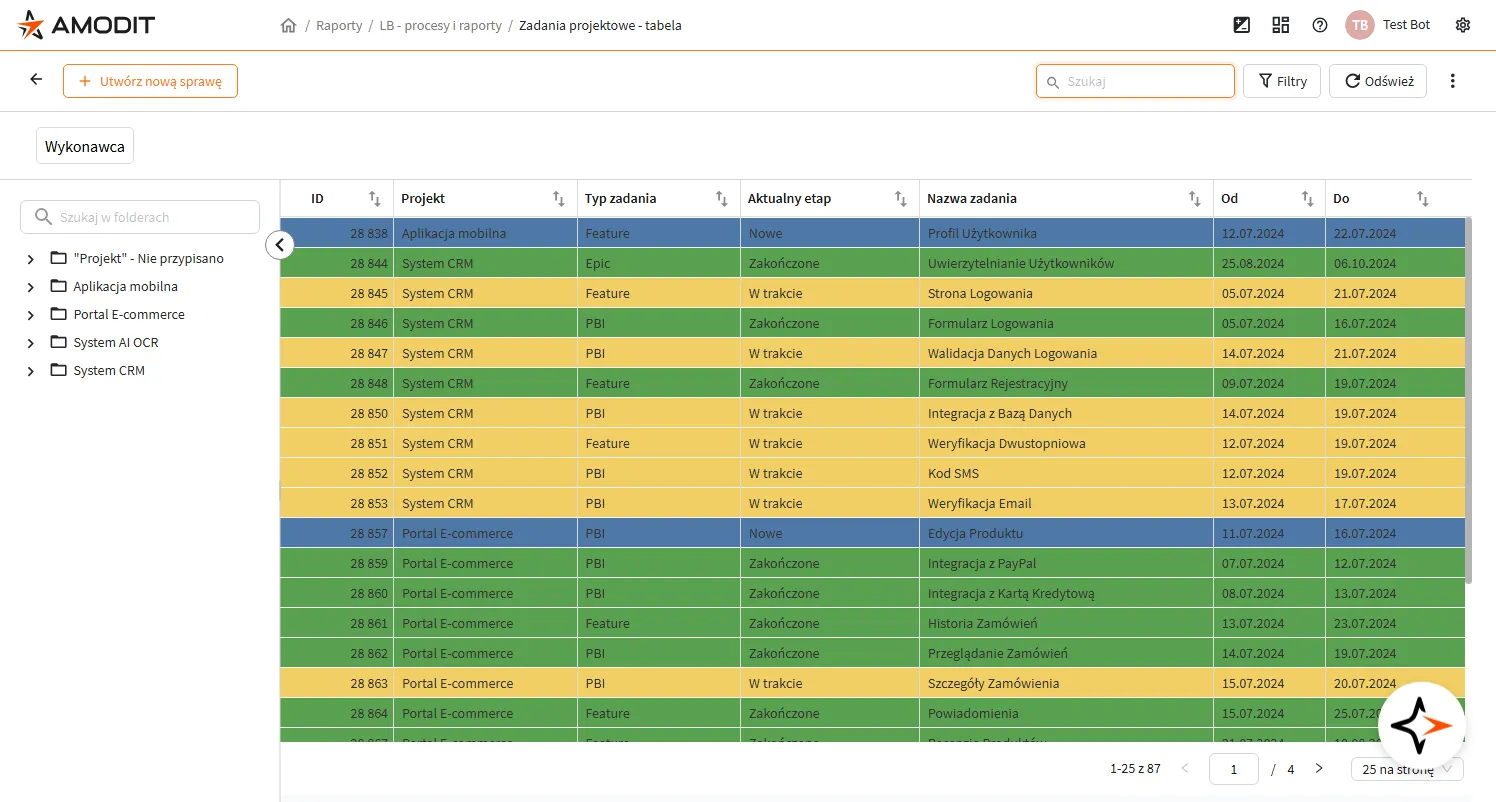Click the AMODIT logo
The image size is (1496, 802).
coord(86,25)
